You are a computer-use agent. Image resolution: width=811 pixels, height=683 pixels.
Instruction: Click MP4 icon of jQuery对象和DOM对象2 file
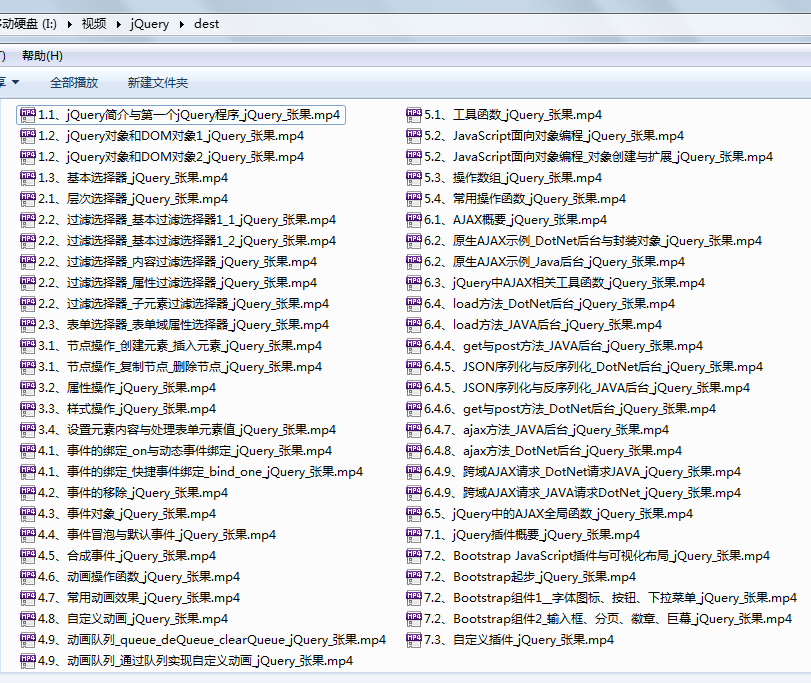(x=27, y=157)
